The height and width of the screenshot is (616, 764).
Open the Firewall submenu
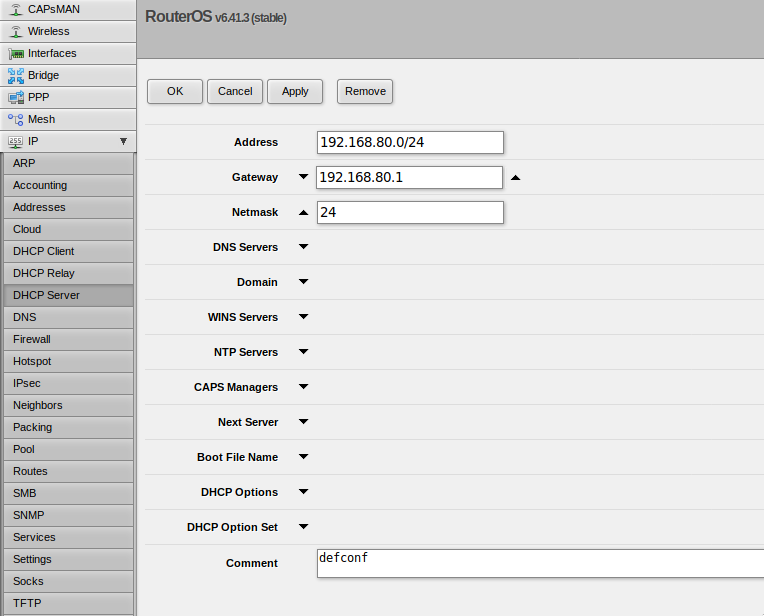coord(68,339)
